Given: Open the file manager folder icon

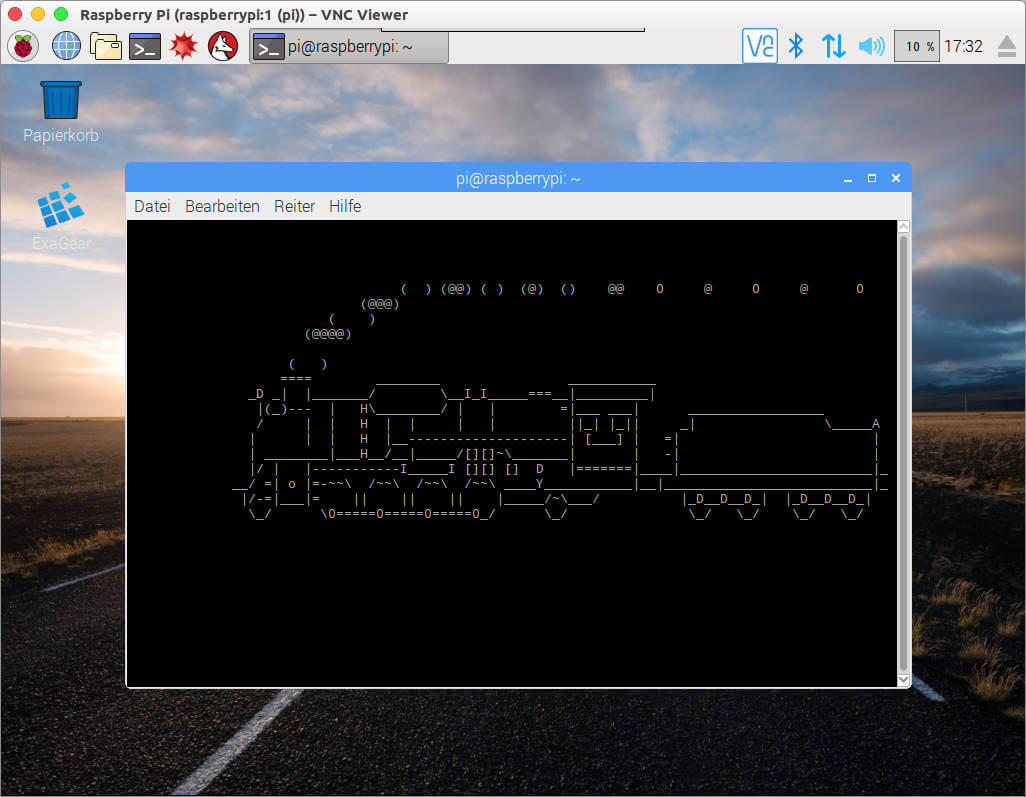Looking at the screenshot, I should (105, 46).
